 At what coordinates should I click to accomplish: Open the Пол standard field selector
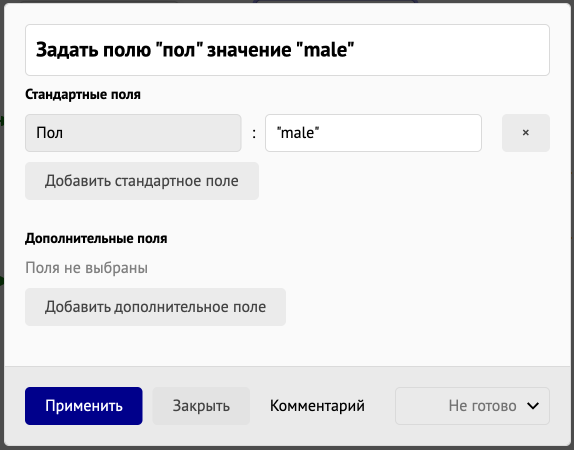[133, 133]
